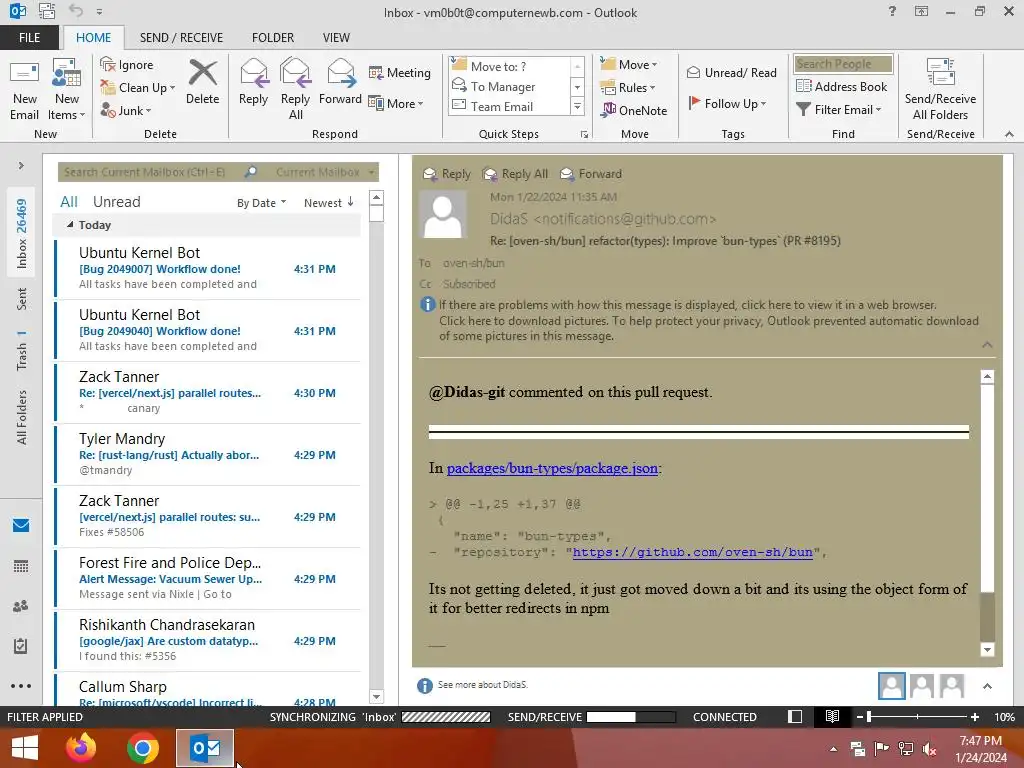Click Reply in the reading pane

tap(447, 174)
